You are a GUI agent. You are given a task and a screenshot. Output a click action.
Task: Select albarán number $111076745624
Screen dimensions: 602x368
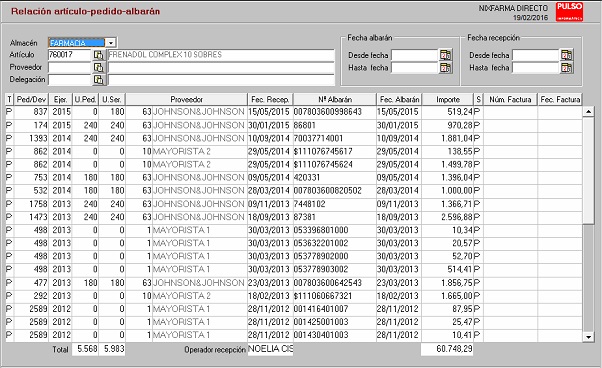pos(323,164)
